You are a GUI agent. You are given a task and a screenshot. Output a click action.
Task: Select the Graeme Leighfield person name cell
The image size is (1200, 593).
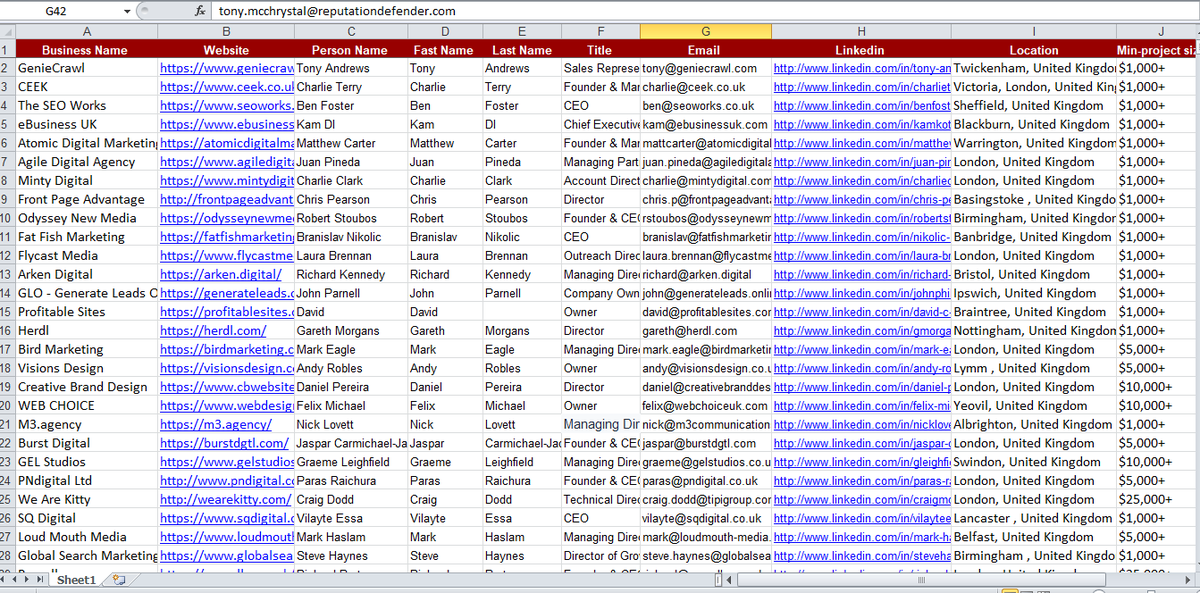pyautogui.click(x=350, y=462)
